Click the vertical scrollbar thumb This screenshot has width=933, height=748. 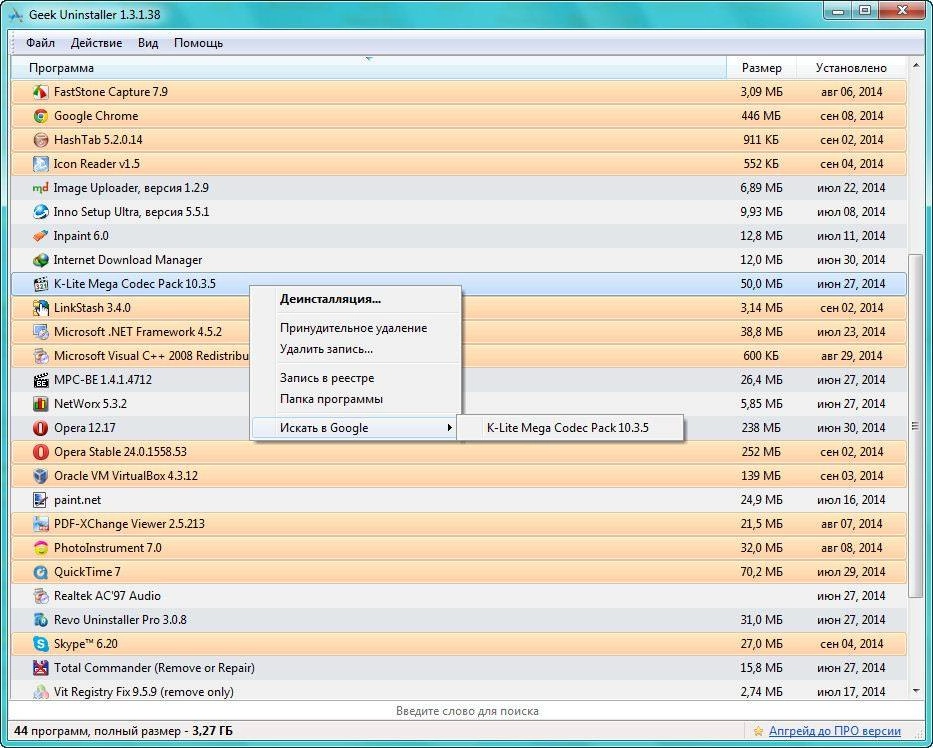916,425
